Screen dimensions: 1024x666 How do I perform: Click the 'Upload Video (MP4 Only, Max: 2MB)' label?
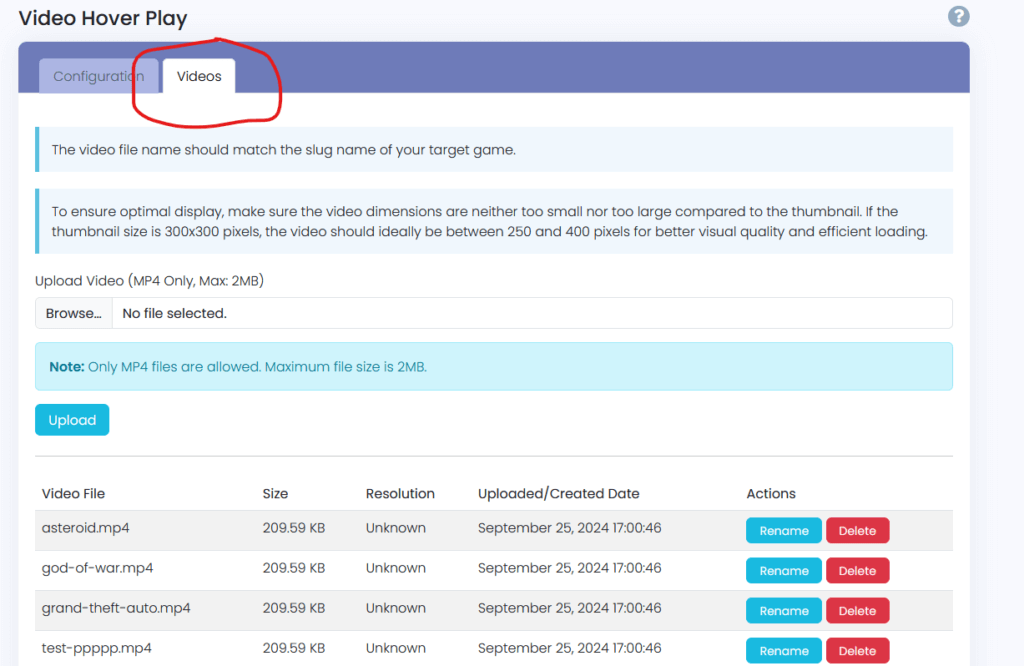pos(150,281)
